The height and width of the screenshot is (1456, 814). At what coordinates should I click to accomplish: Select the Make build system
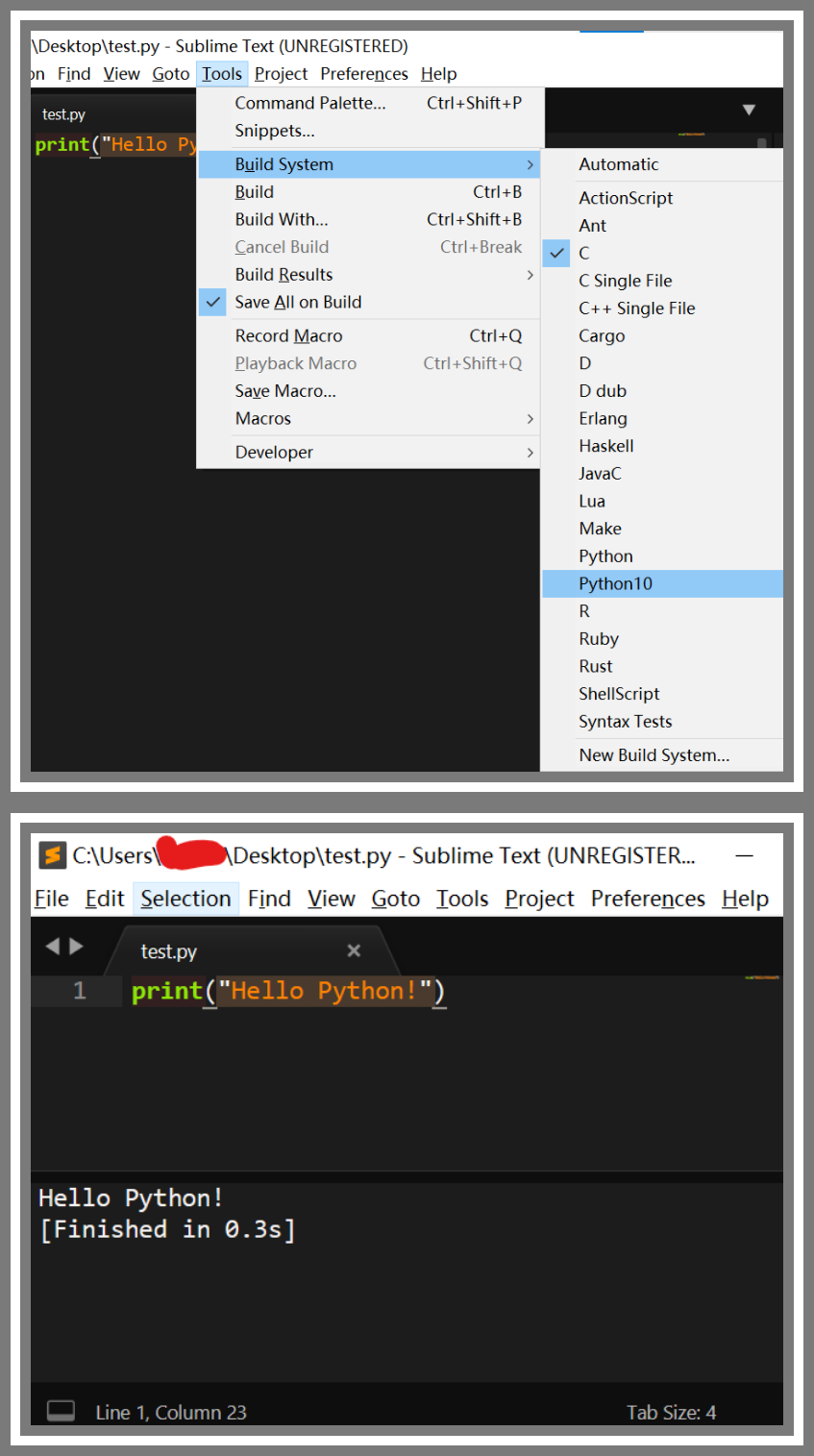(663, 529)
